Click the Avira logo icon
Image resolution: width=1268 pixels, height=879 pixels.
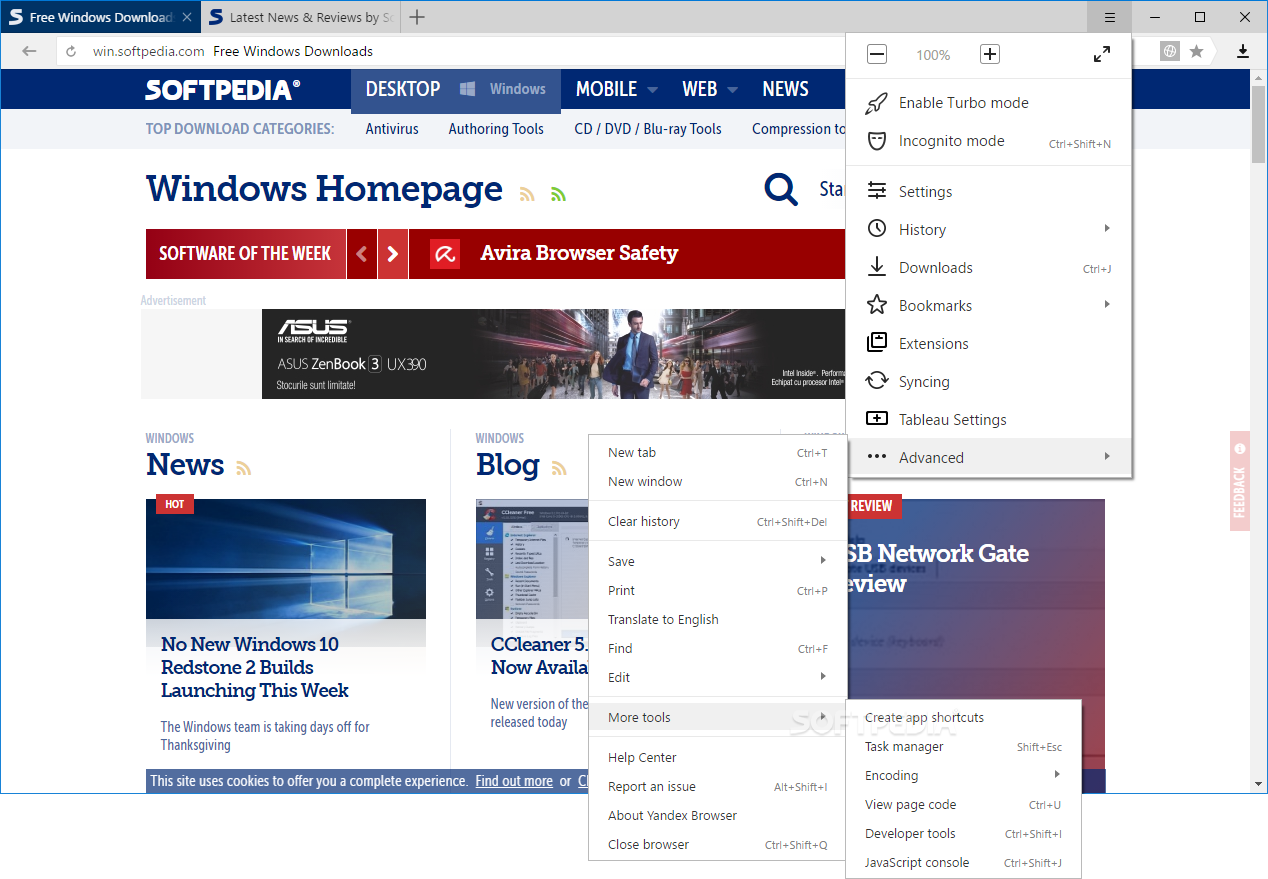445,254
